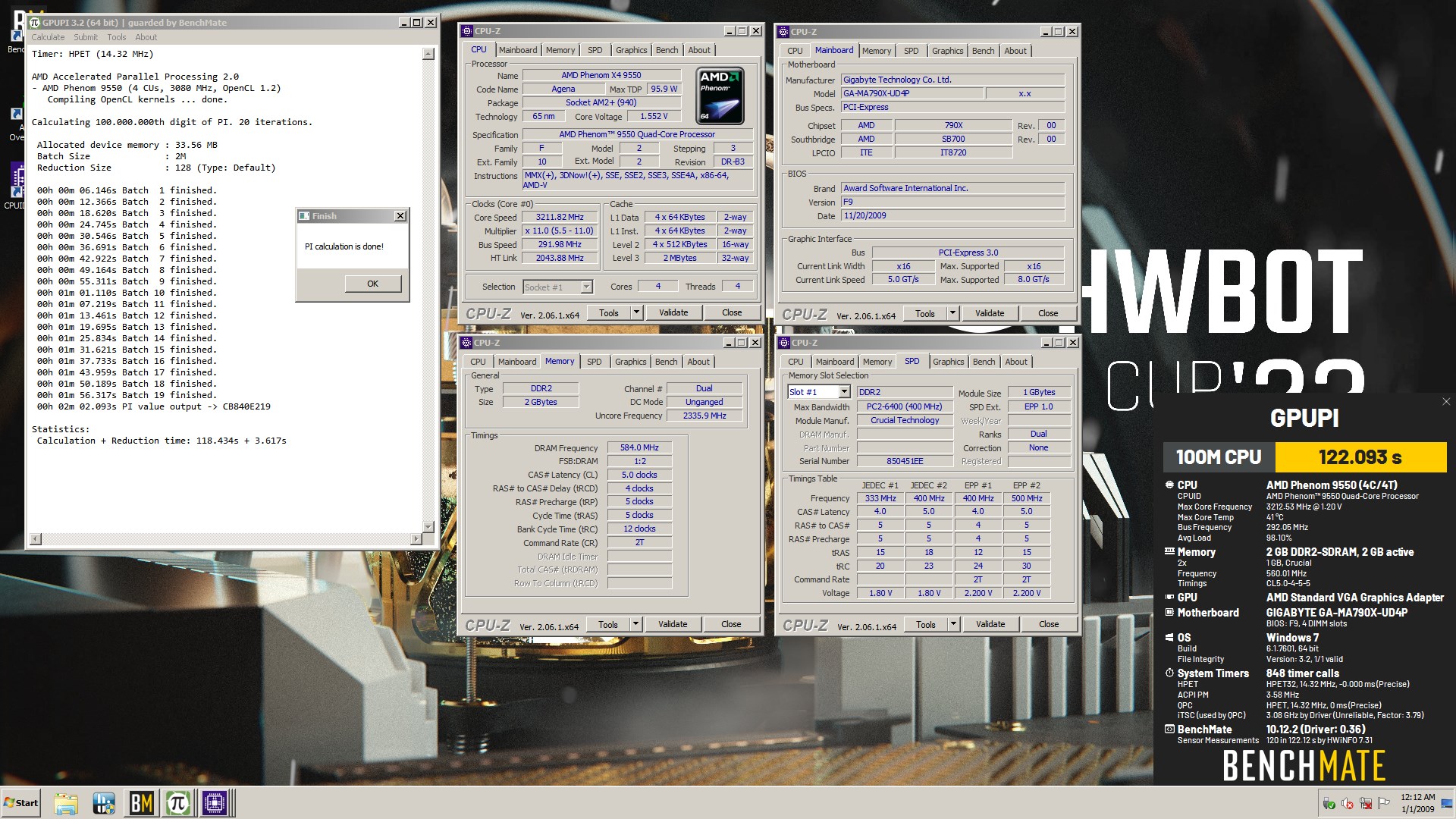Select the serial number 850451EE field

(x=905, y=461)
